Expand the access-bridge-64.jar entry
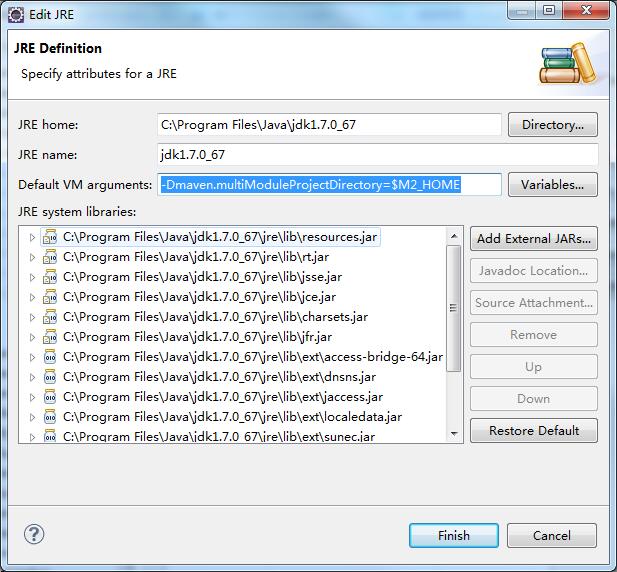 click(x=32, y=357)
